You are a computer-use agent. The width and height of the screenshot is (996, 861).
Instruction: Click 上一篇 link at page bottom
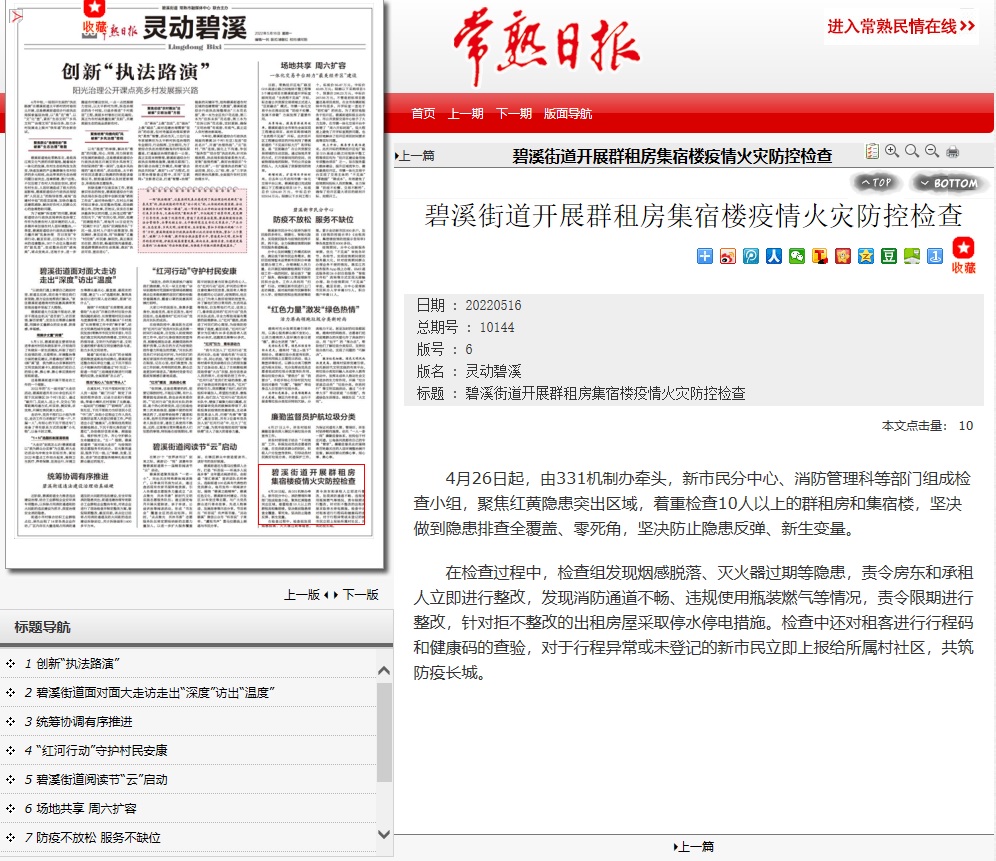[x=694, y=846]
